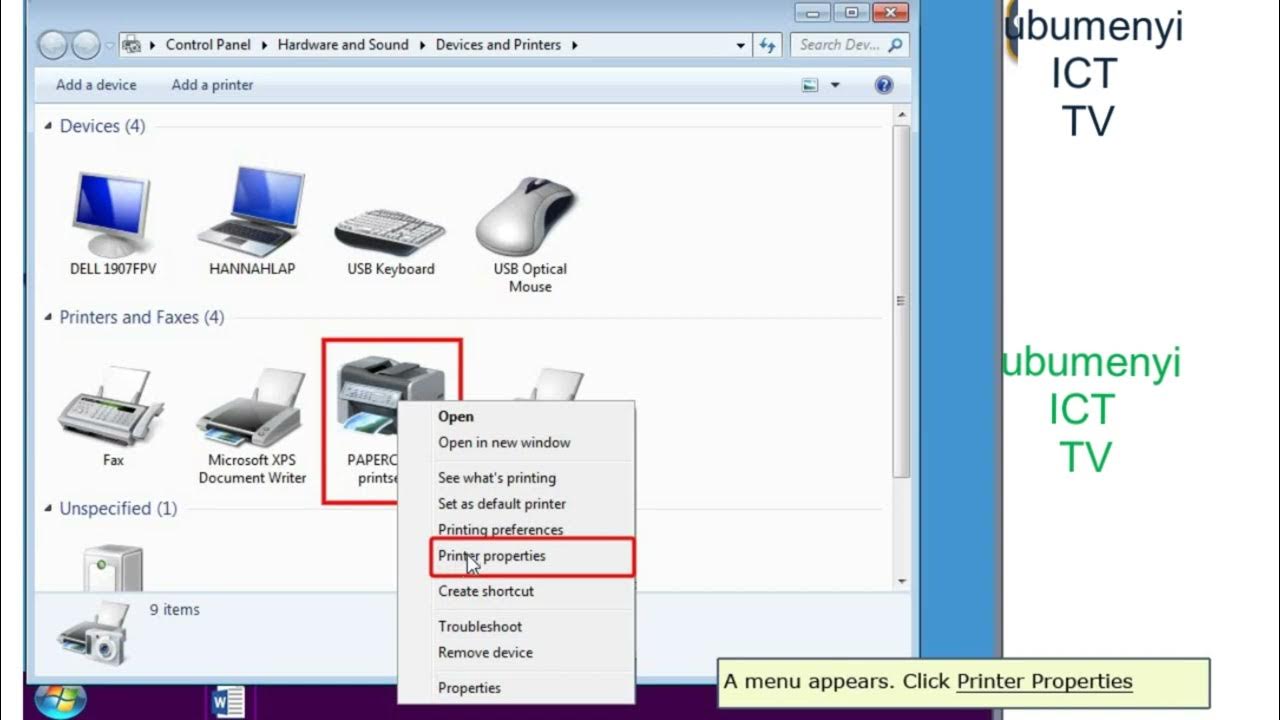Screen dimensions: 1280x720
Task: Collapse the Printers and Faxes (4) group
Action: 48,317
